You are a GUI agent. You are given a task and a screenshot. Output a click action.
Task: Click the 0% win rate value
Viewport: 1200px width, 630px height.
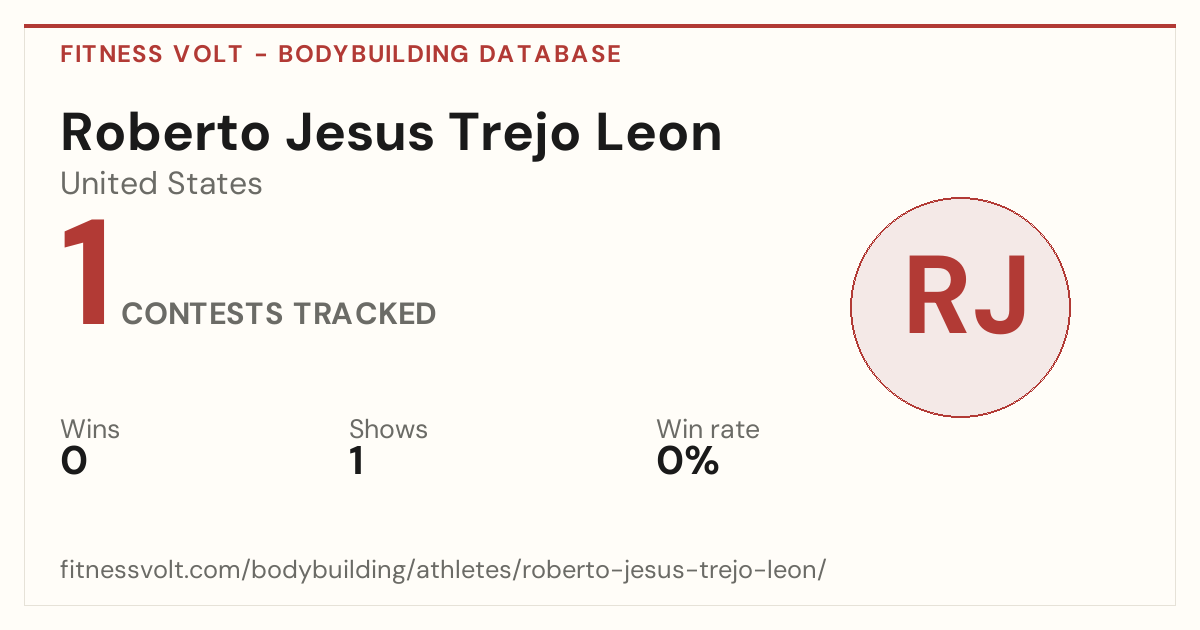coord(688,461)
